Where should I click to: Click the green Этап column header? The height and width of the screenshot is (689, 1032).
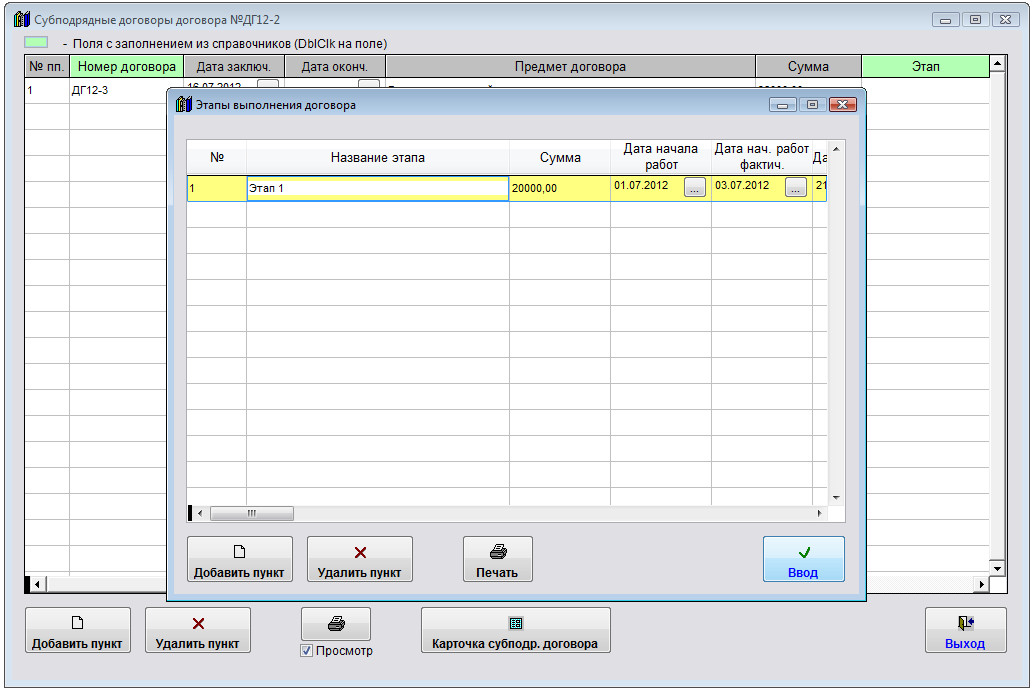(x=925, y=66)
